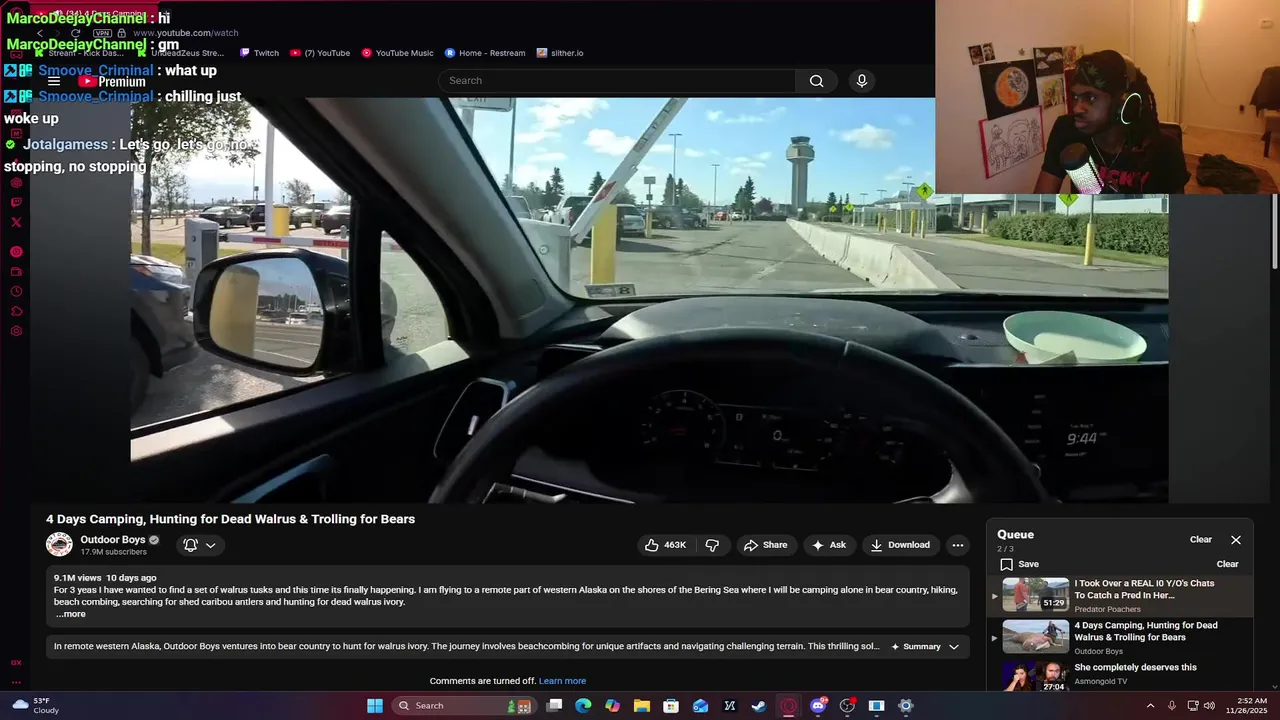Open the three-dot more actions menu
1280x720 pixels.
point(958,545)
